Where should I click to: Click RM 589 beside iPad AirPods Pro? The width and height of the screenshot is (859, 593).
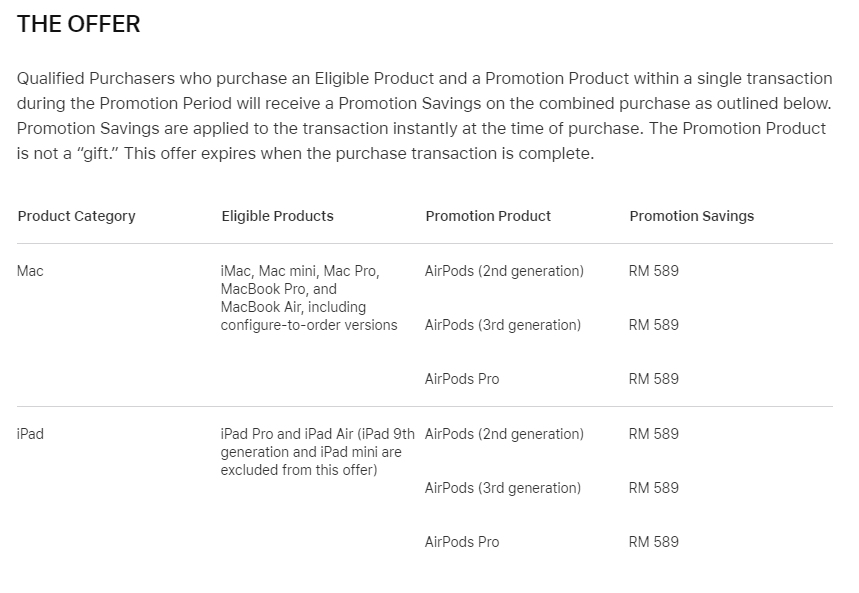(x=653, y=542)
